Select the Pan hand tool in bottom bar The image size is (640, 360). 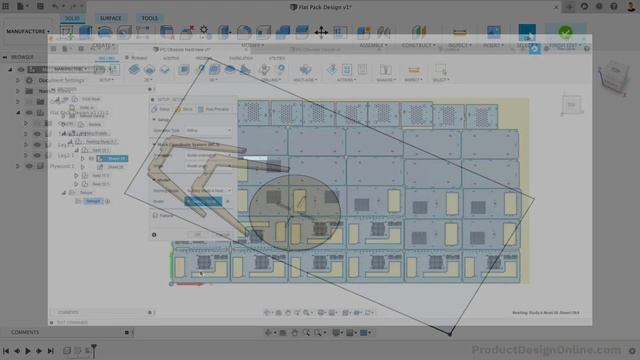point(294,333)
